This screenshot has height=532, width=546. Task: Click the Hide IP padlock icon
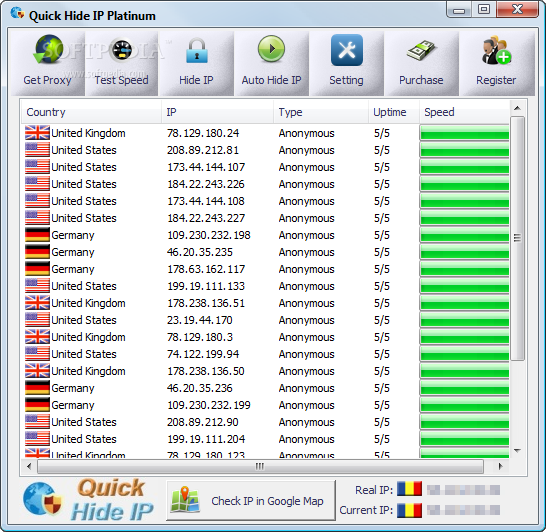click(x=197, y=50)
